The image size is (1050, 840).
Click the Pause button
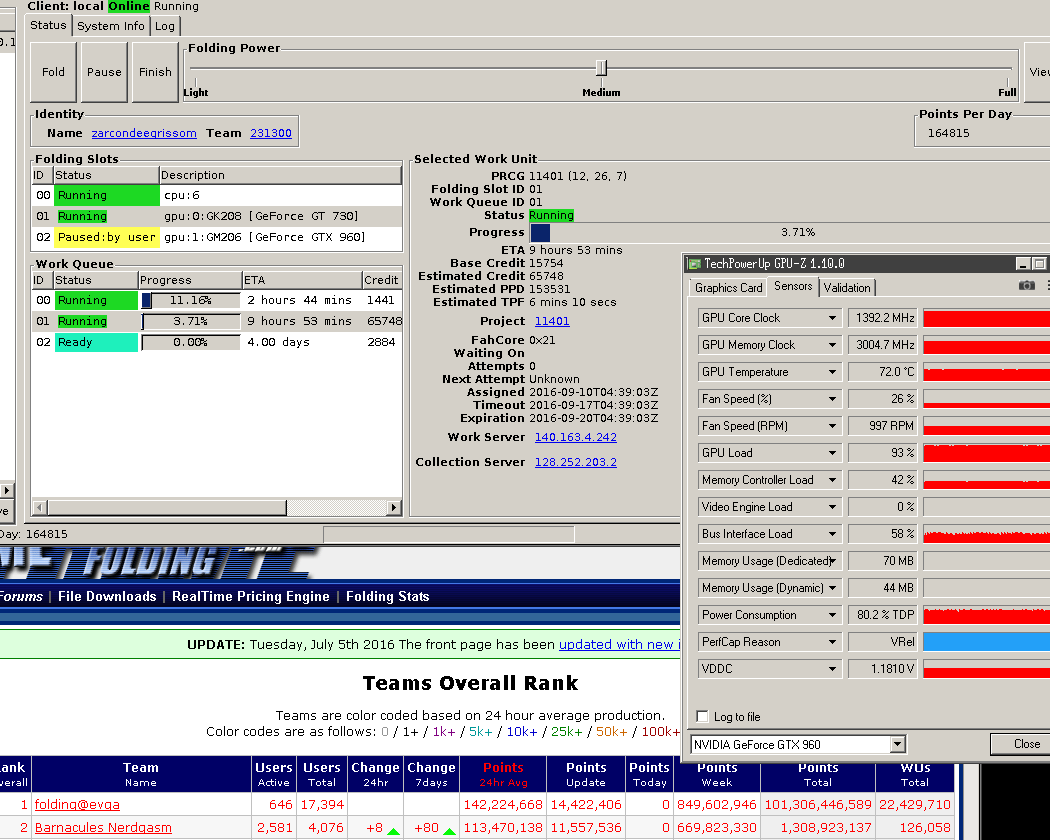coord(104,72)
